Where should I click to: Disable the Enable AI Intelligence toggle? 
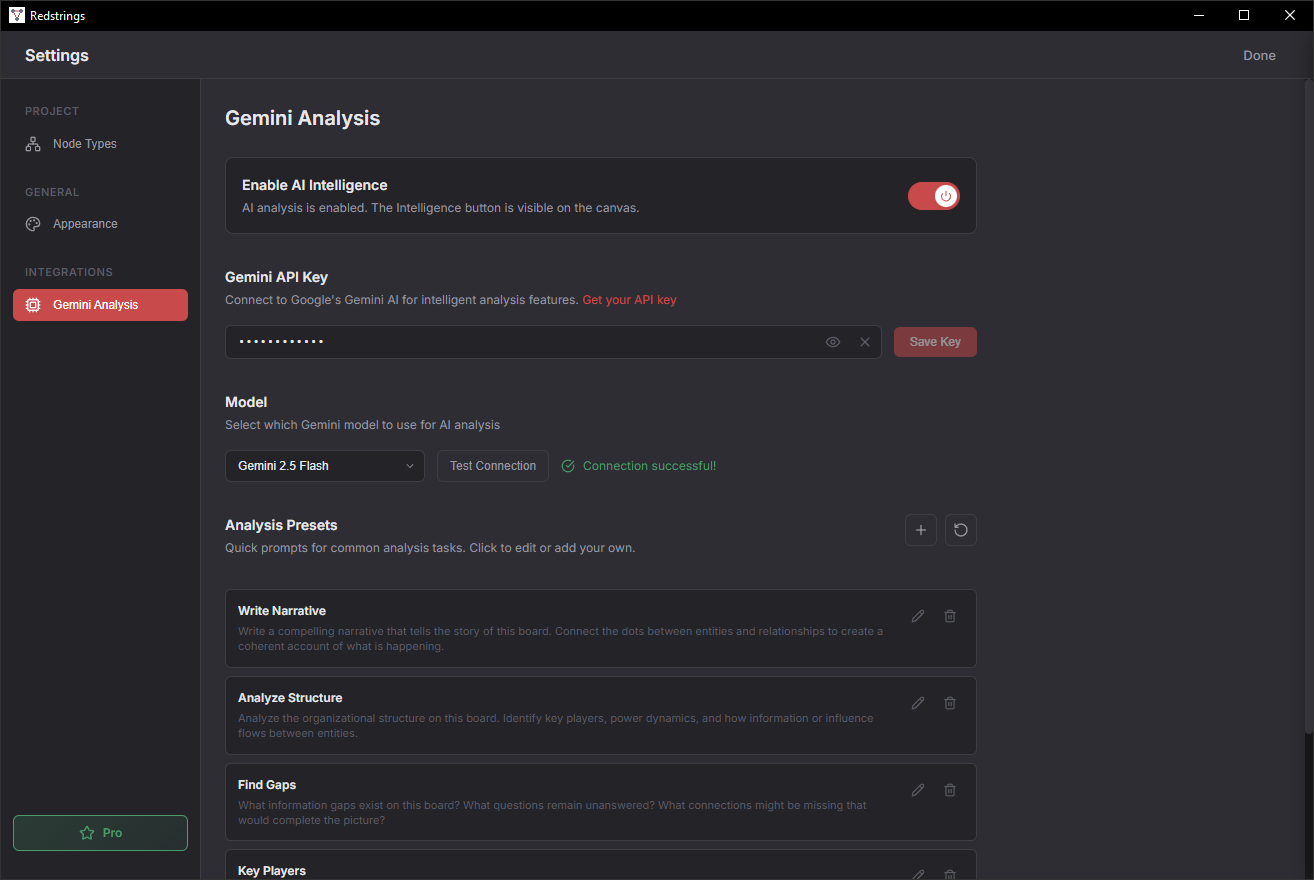pos(933,195)
